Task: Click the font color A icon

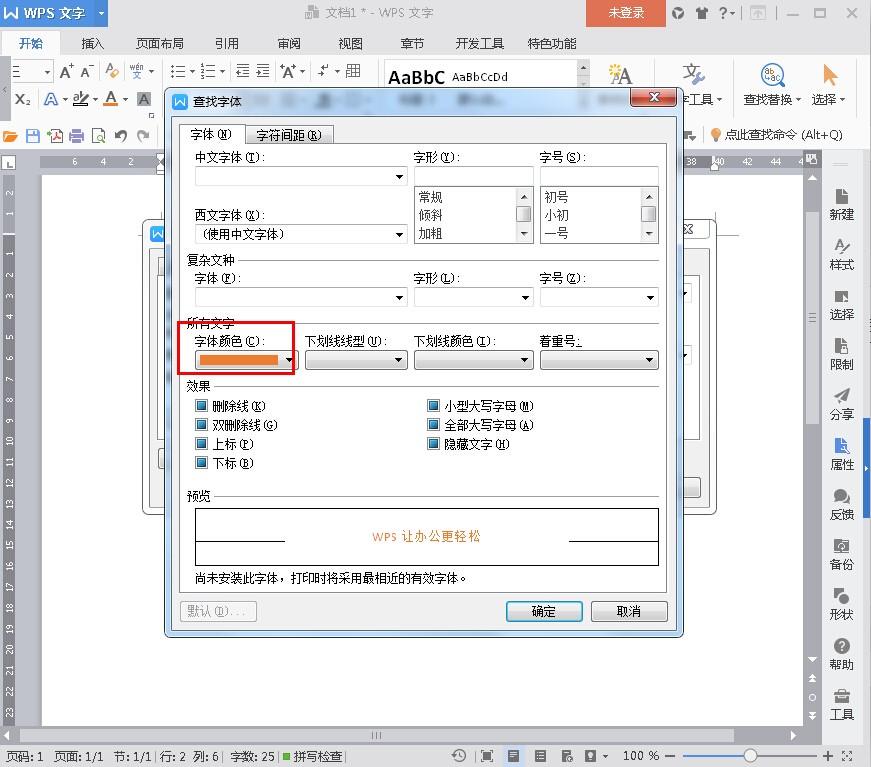Action: click(111, 99)
